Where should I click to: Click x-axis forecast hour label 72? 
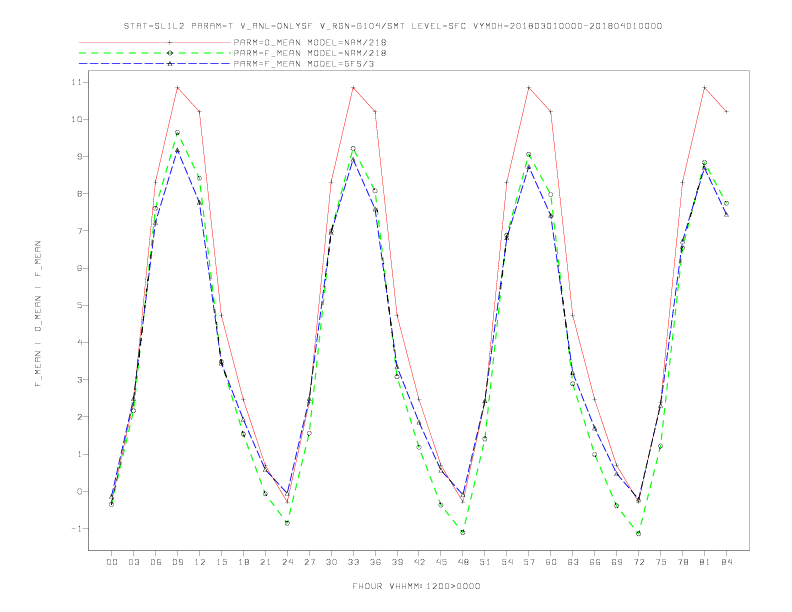pyautogui.click(x=638, y=562)
